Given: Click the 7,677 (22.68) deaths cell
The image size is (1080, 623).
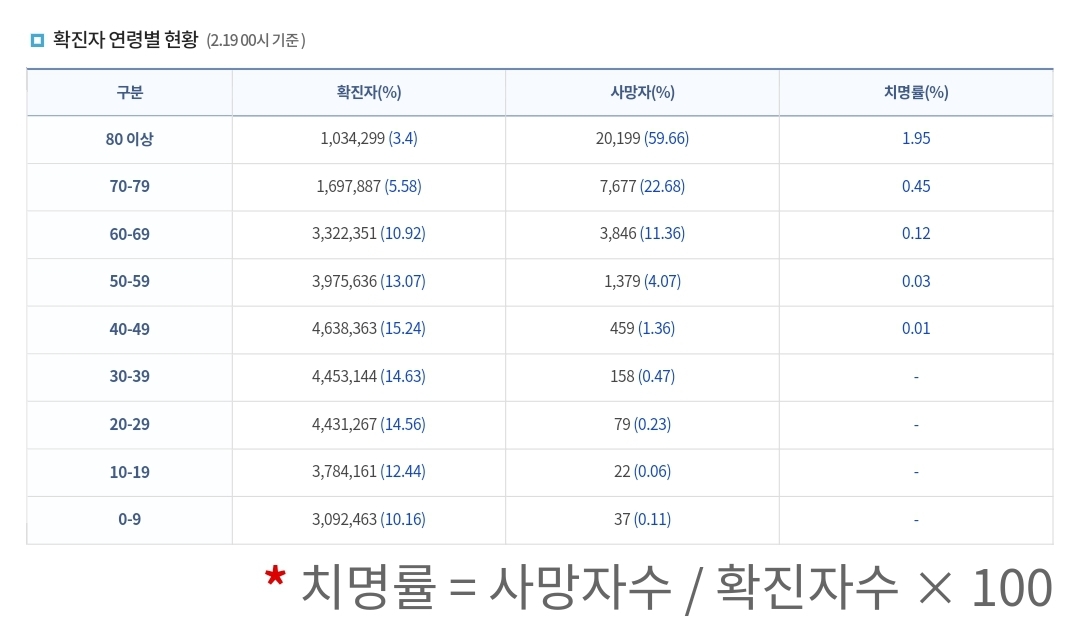Looking at the screenshot, I should pyautogui.click(x=642, y=187).
